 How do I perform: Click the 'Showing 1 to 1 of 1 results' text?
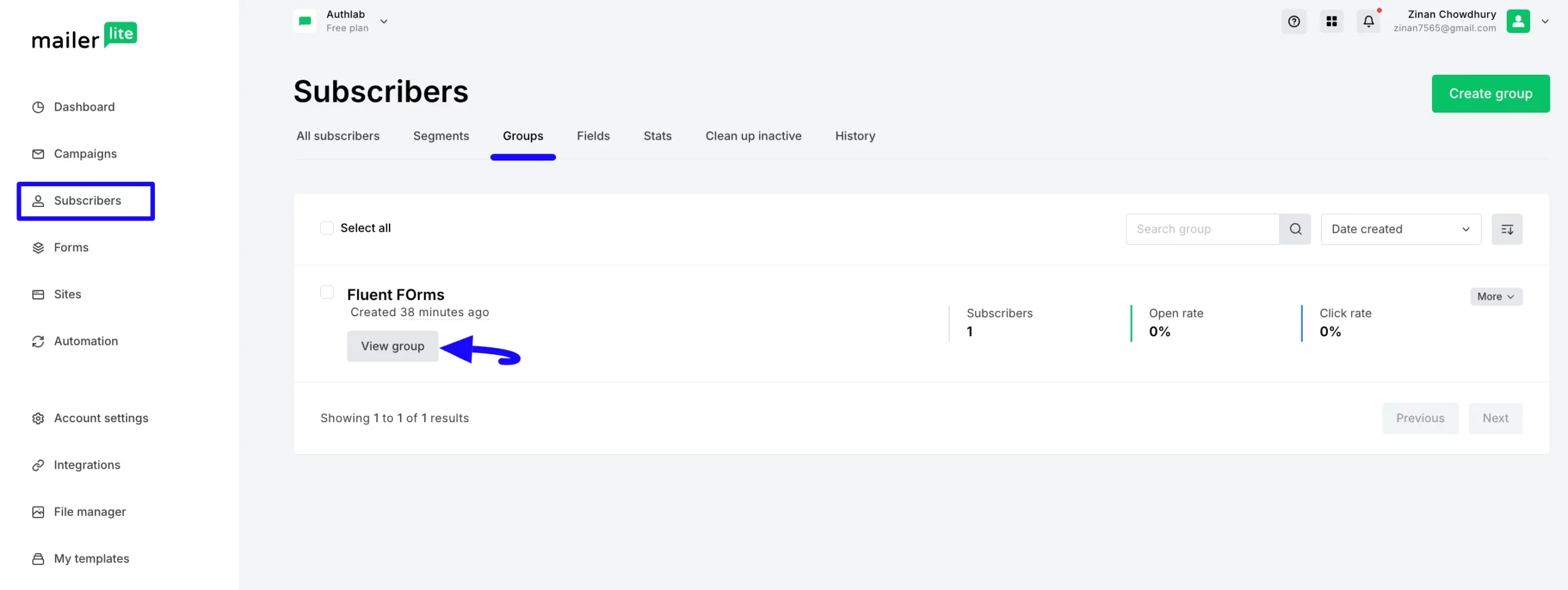pyautogui.click(x=394, y=418)
